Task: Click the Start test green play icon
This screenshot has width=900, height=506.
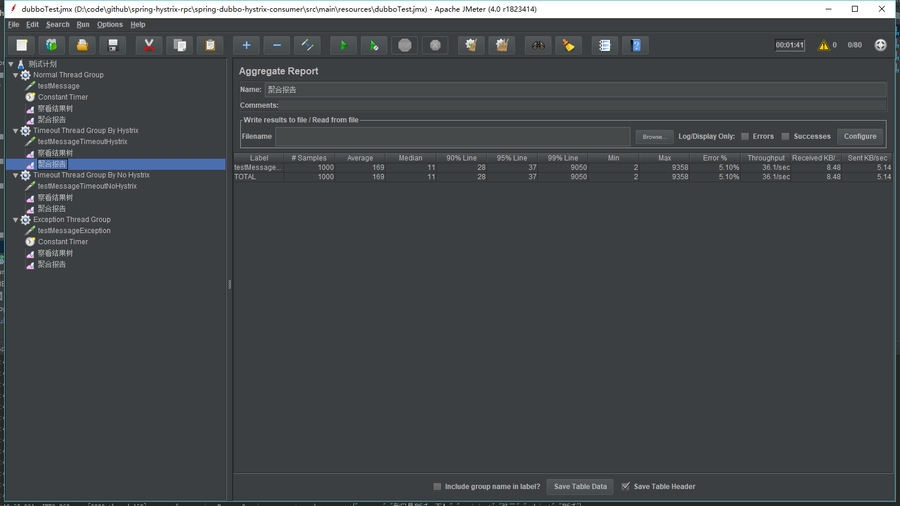Action: 343,45
